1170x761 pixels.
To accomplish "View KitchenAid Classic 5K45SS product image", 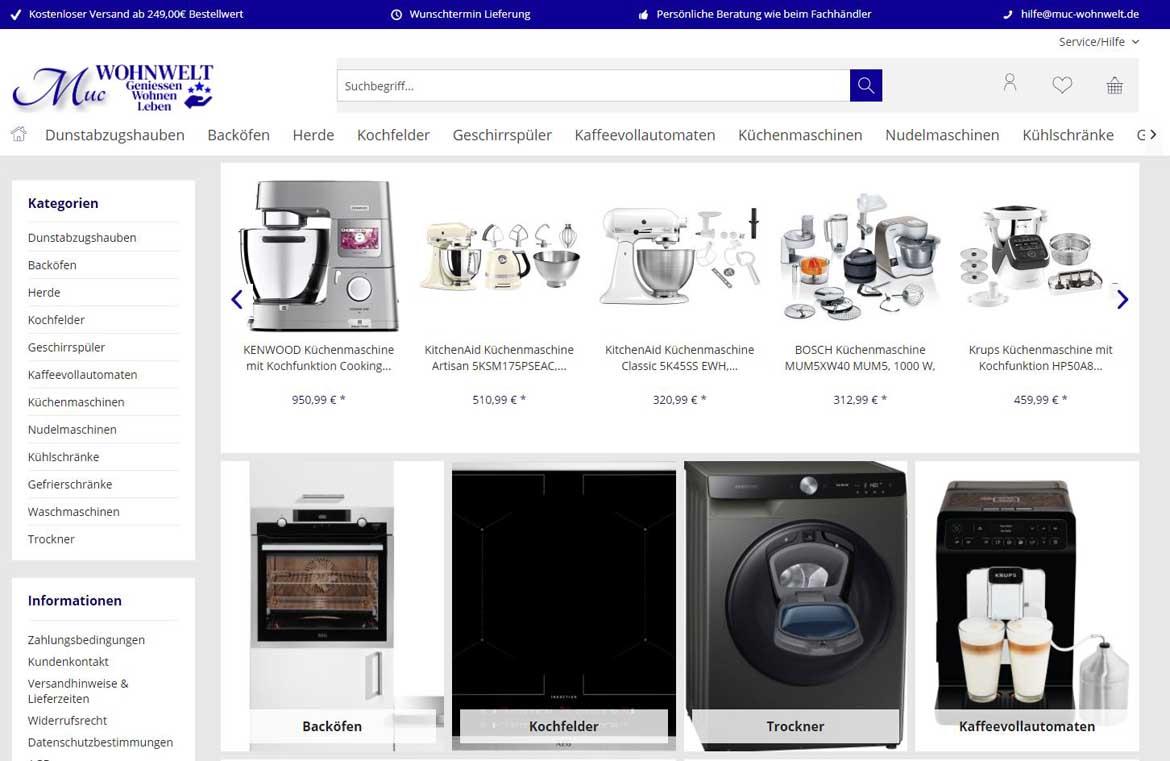I will coord(679,256).
